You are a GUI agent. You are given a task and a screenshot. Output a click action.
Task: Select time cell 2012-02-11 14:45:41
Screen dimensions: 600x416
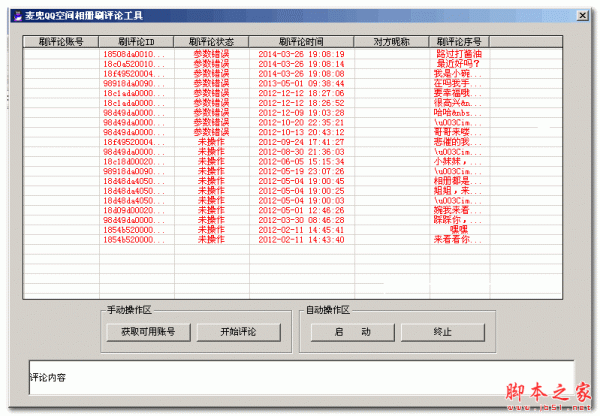[x=301, y=230]
